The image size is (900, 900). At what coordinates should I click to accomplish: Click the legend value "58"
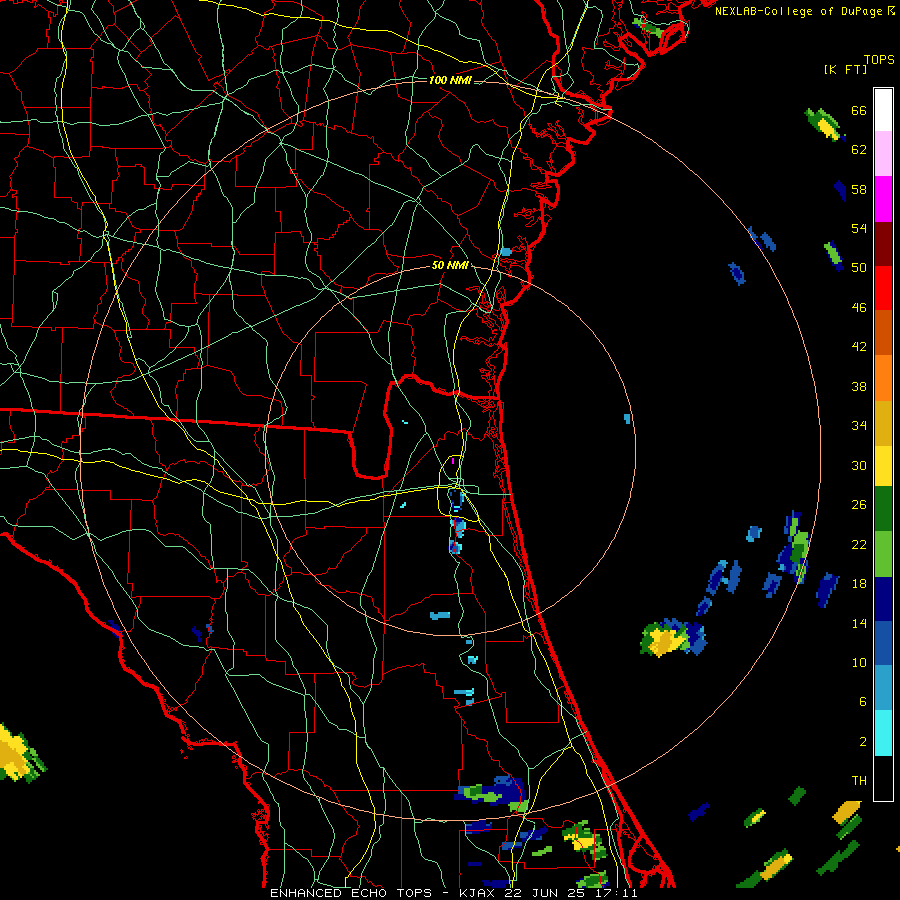point(859,189)
